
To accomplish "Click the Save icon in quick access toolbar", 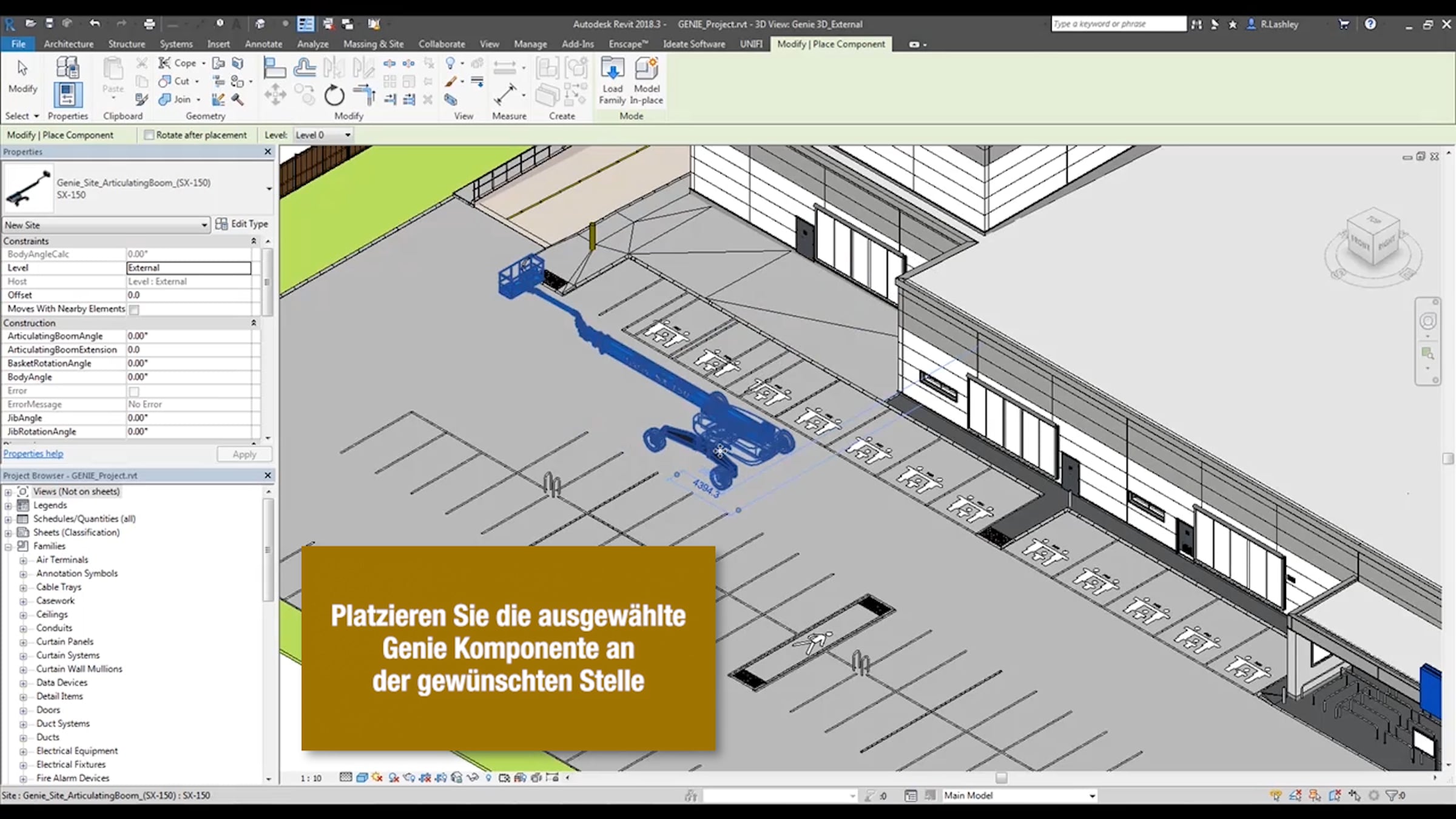I will tap(49, 24).
